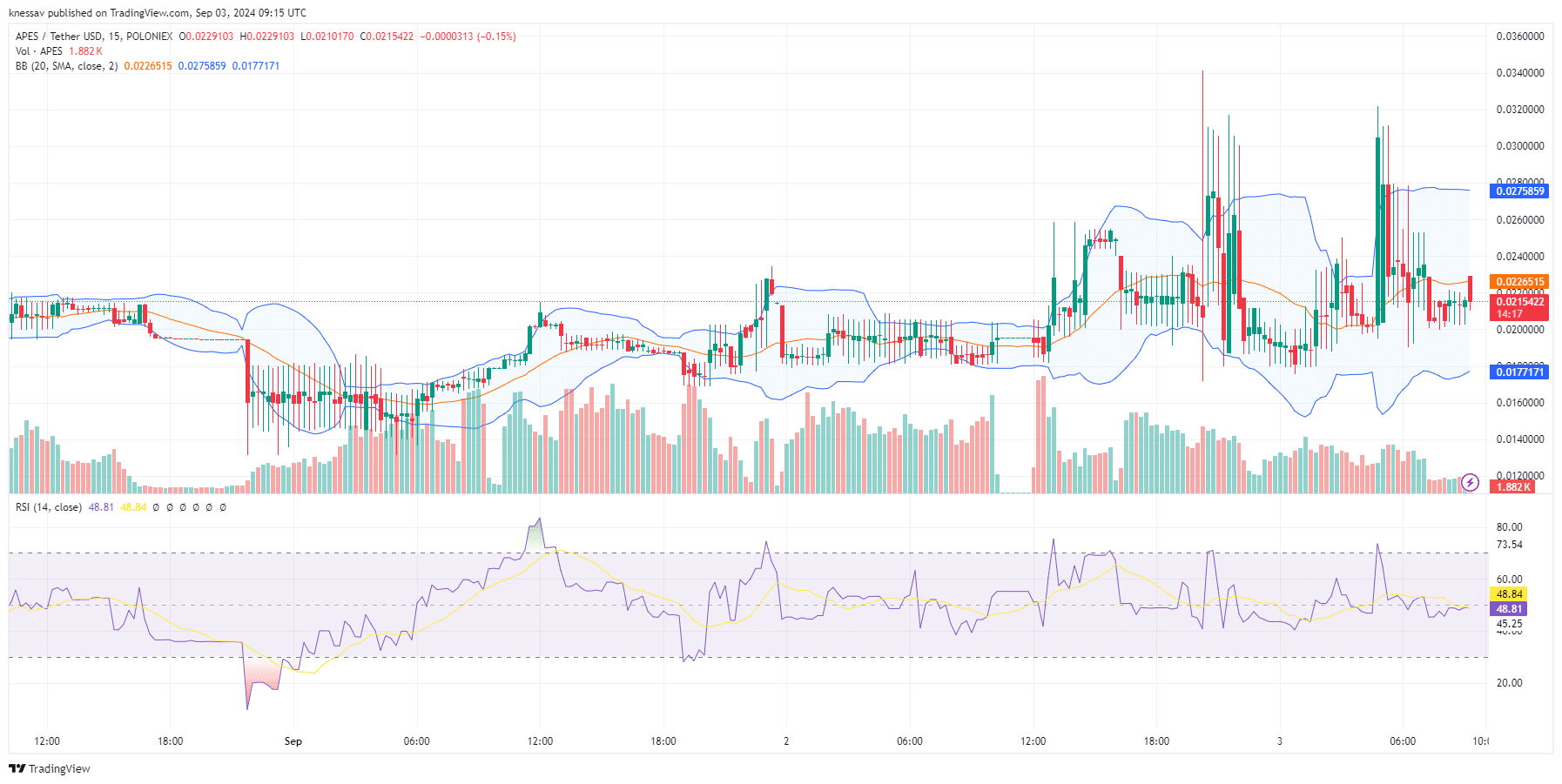Click the low value L0.0210170
This screenshot has height=784, width=1562.
(327, 37)
